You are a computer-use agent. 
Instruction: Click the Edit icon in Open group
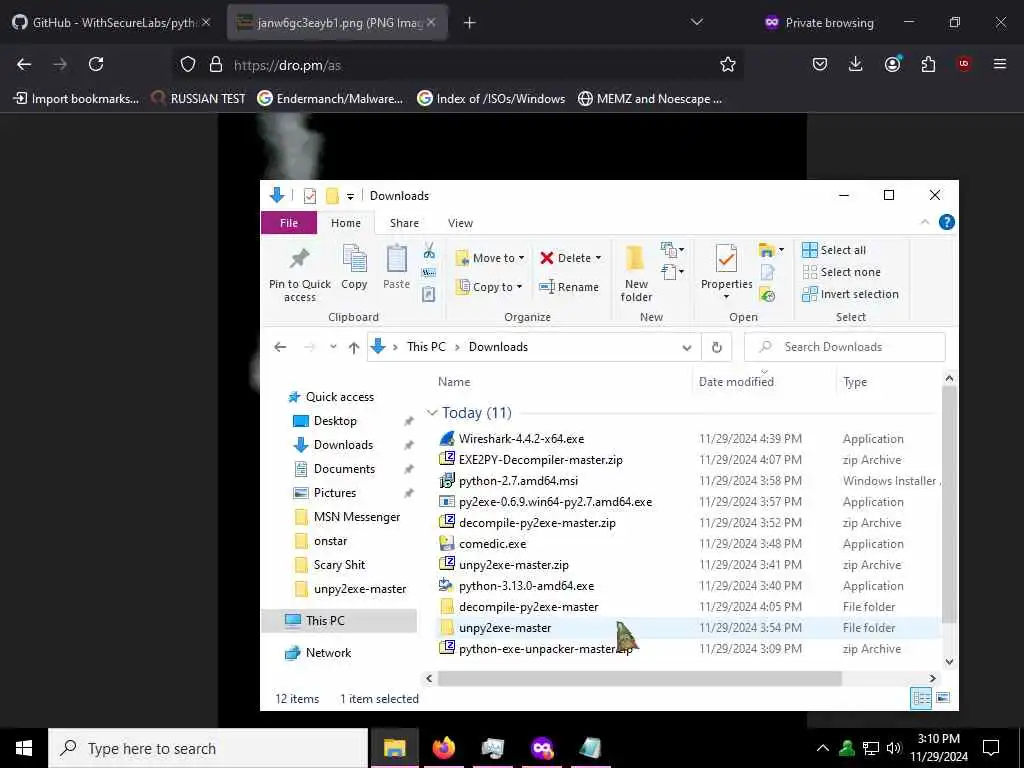click(x=767, y=272)
